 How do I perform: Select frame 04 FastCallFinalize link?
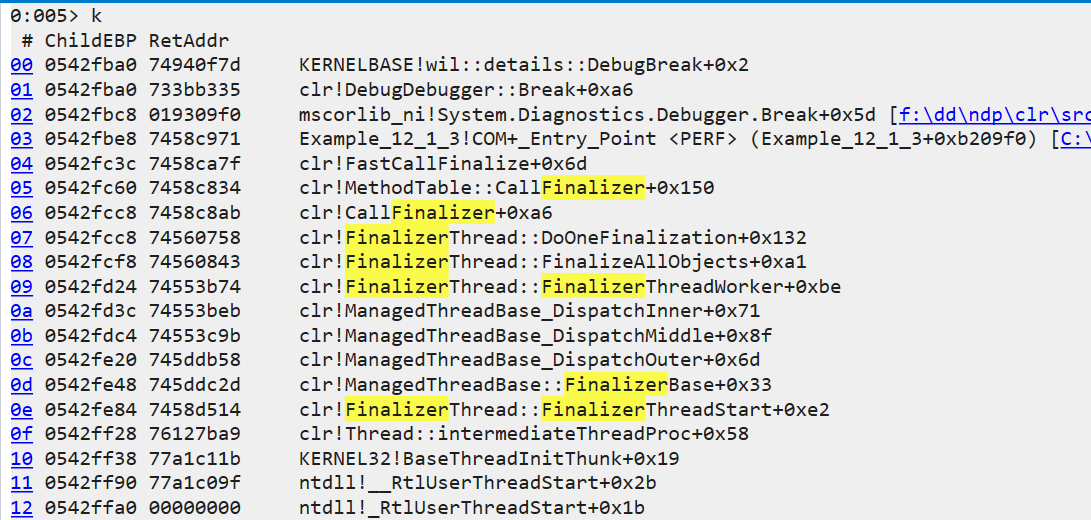[x=22, y=164]
